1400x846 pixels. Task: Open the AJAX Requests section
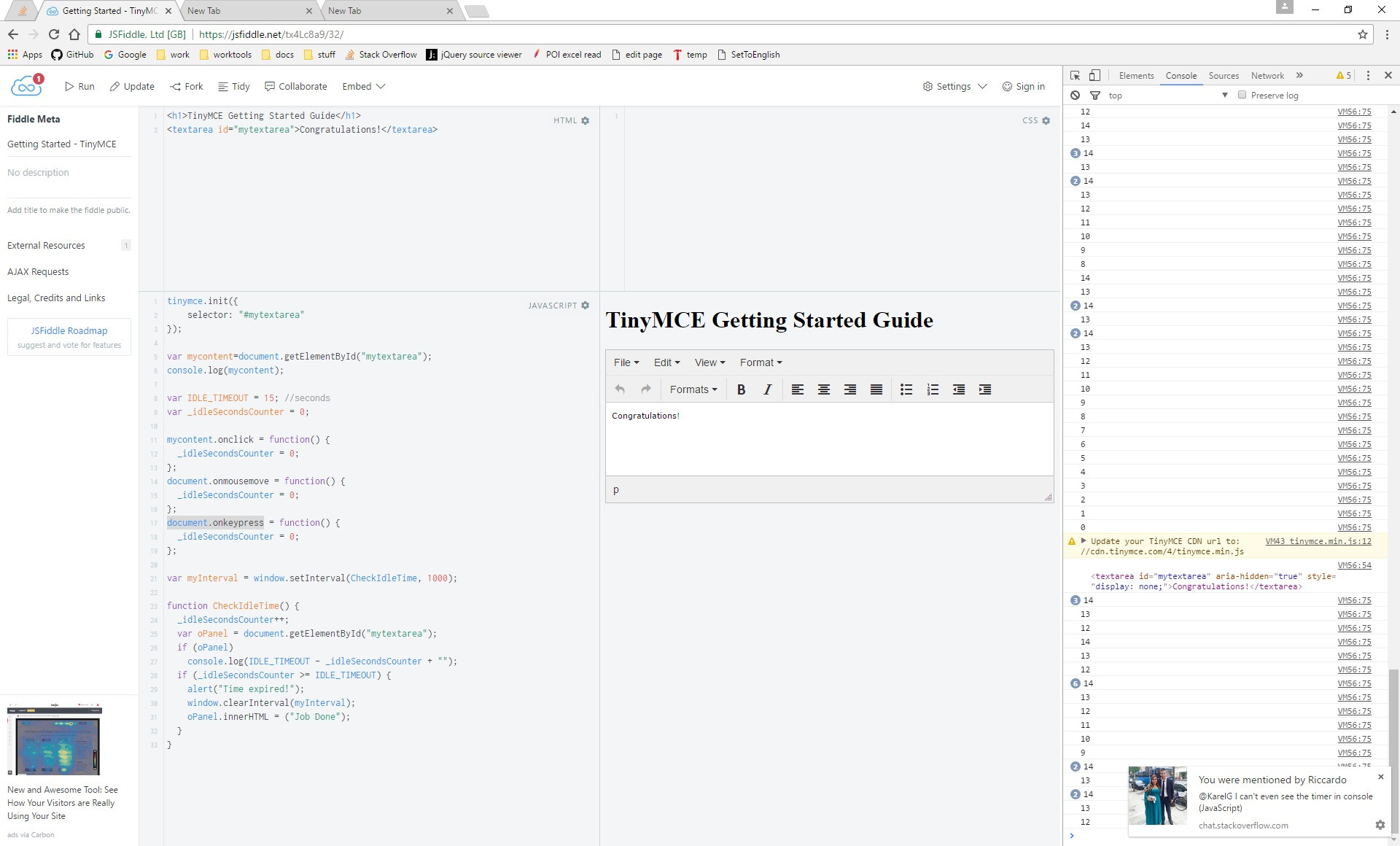[x=38, y=272]
